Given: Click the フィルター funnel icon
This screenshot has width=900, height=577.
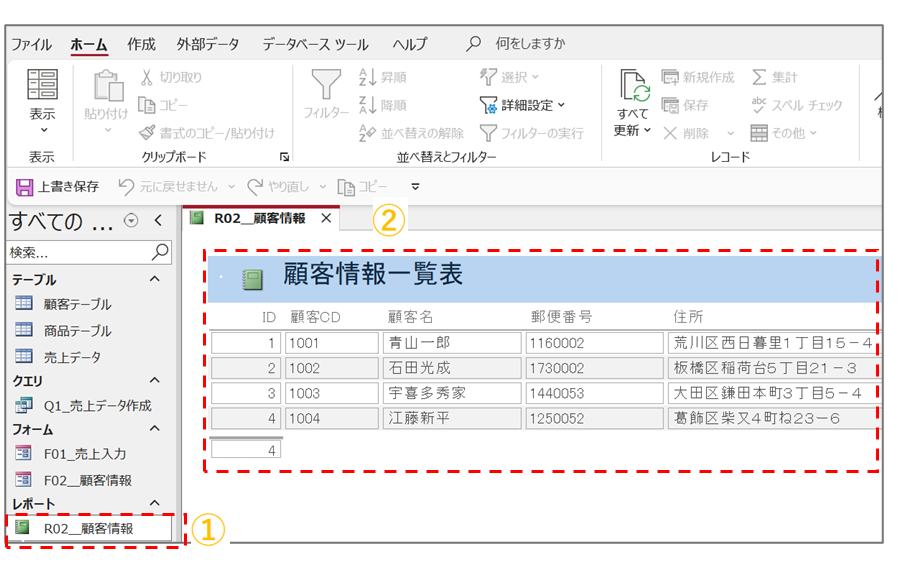Looking at the screenshot, I should click(x=325, y=85).
